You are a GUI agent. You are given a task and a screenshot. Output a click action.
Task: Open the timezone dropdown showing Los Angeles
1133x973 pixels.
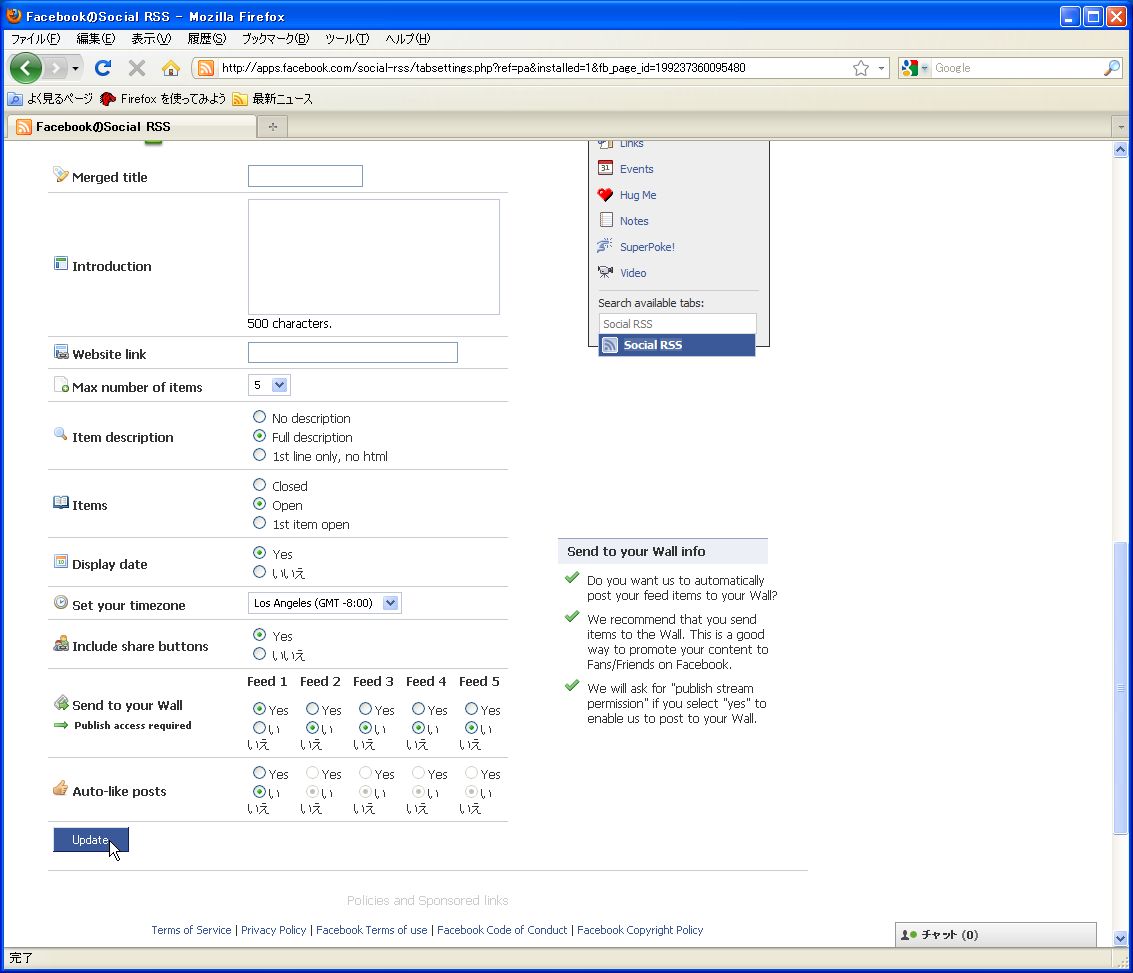tap(324, 603)
